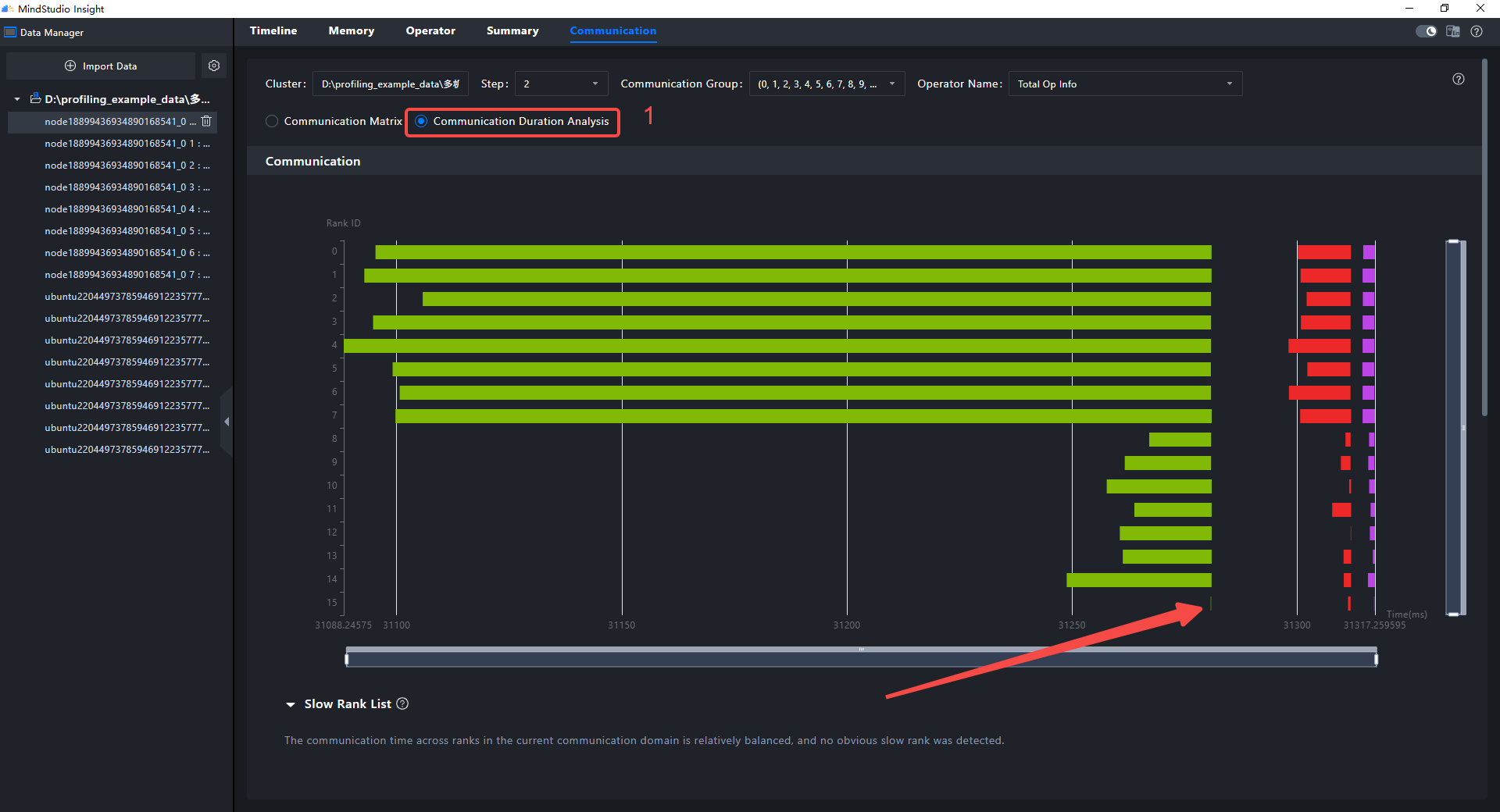Select tree row ending in '_0 6 :'

click(112, 252)
